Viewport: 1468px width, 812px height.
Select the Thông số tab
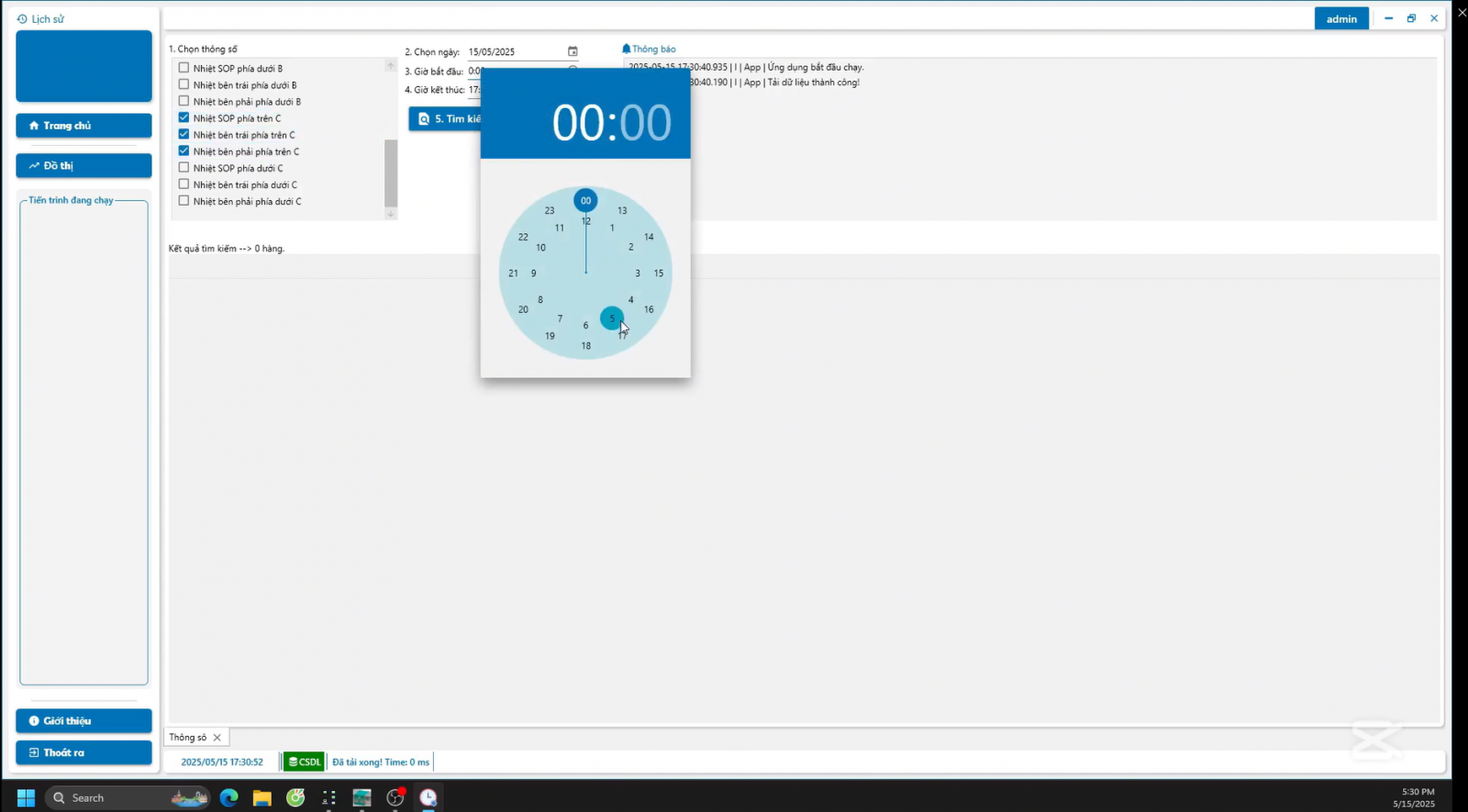tap(188, 738)
